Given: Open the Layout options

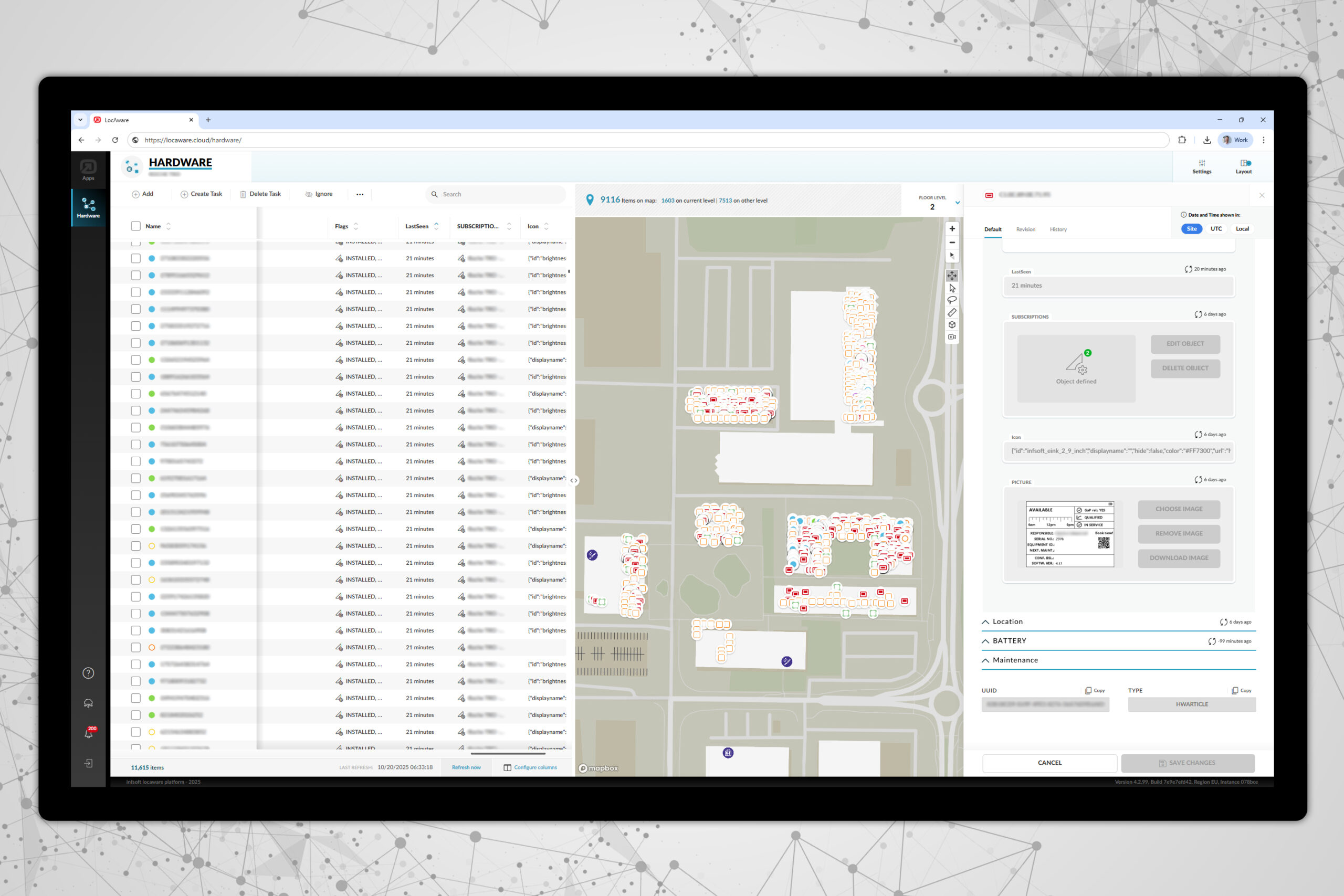Looking at the screenshot, I should click(1243, 166).
